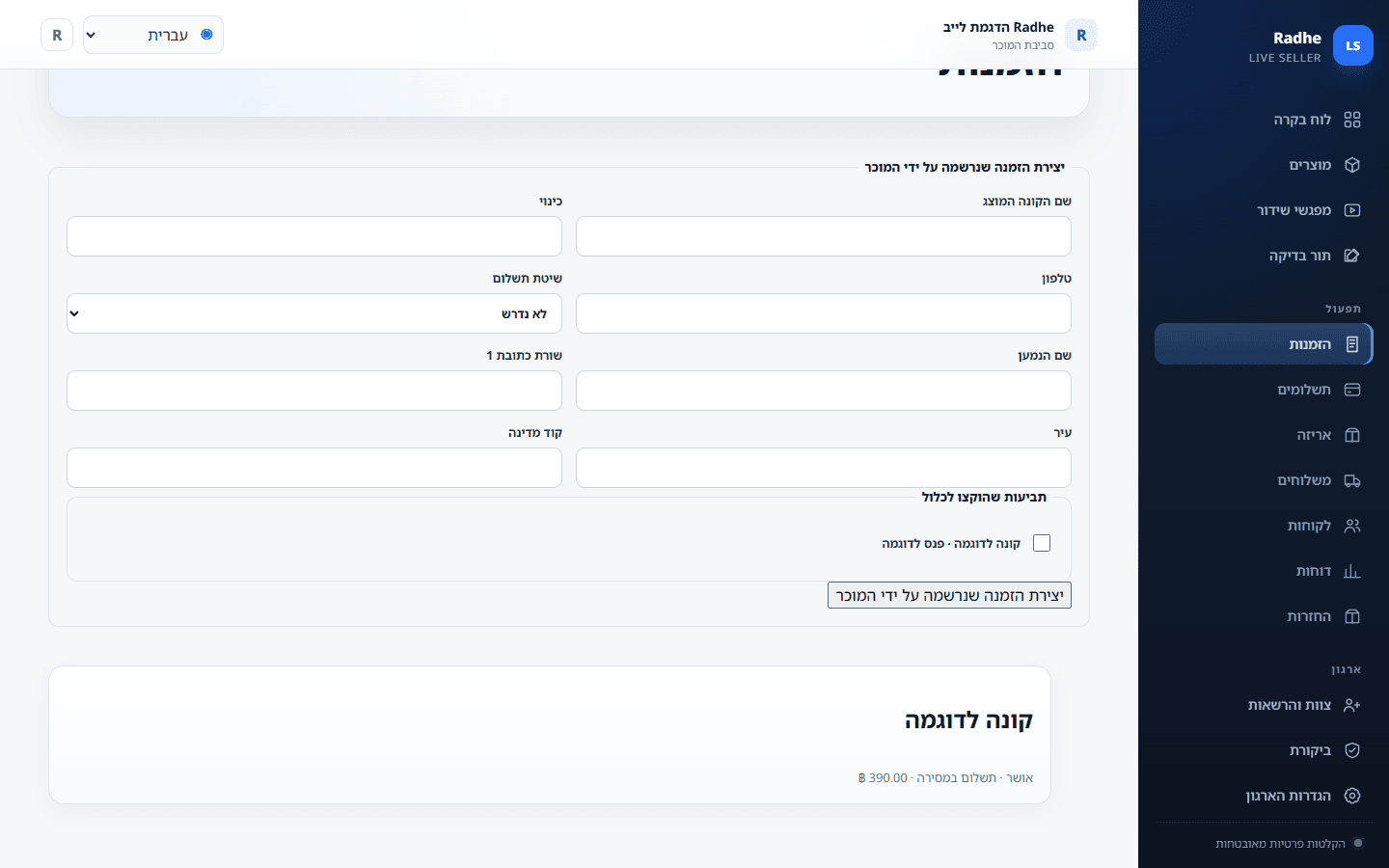Image resolution: width=1389 pixels, height=868 pixels.
Task: Click the organization settings gear icon
Action: pos(1352,796)
